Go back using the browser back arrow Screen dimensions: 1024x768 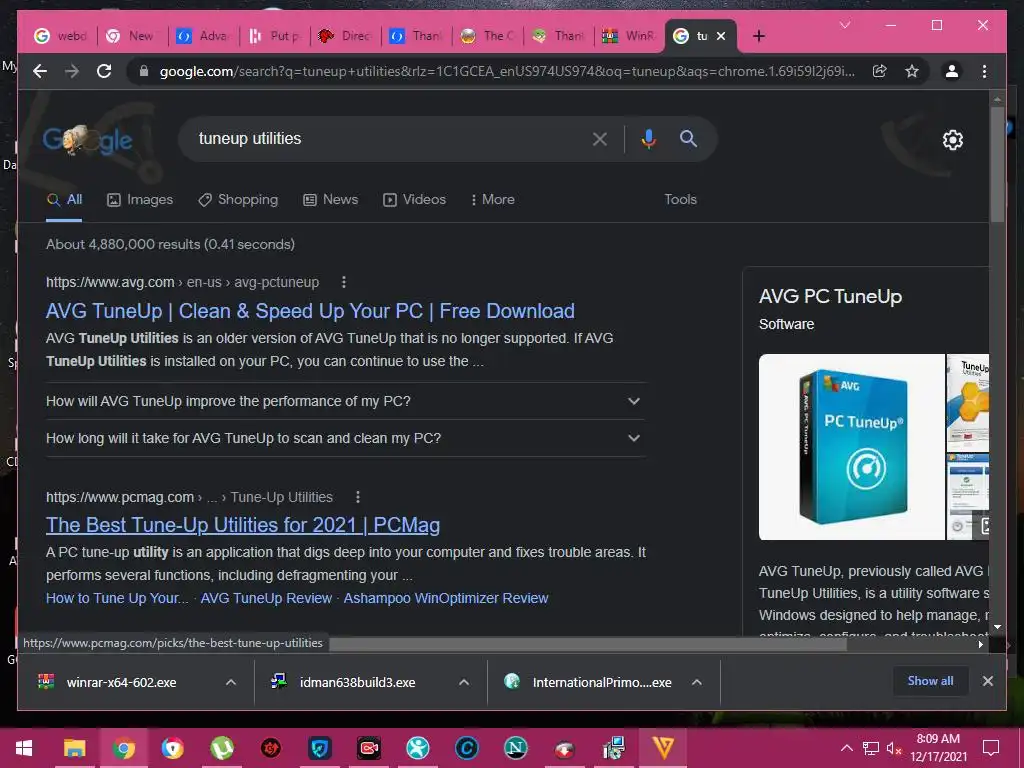(40, 71)
